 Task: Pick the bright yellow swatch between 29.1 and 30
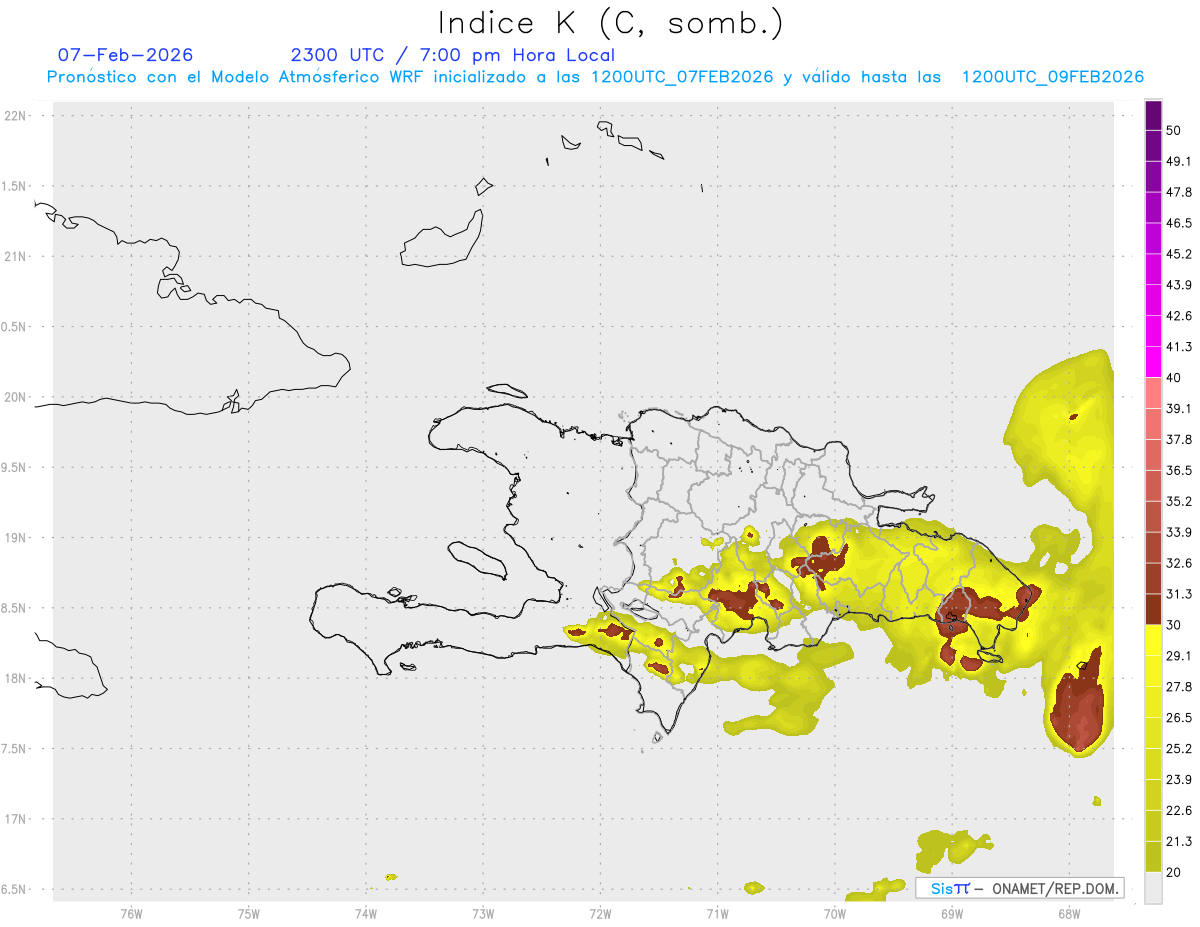tap(1154, 641)
